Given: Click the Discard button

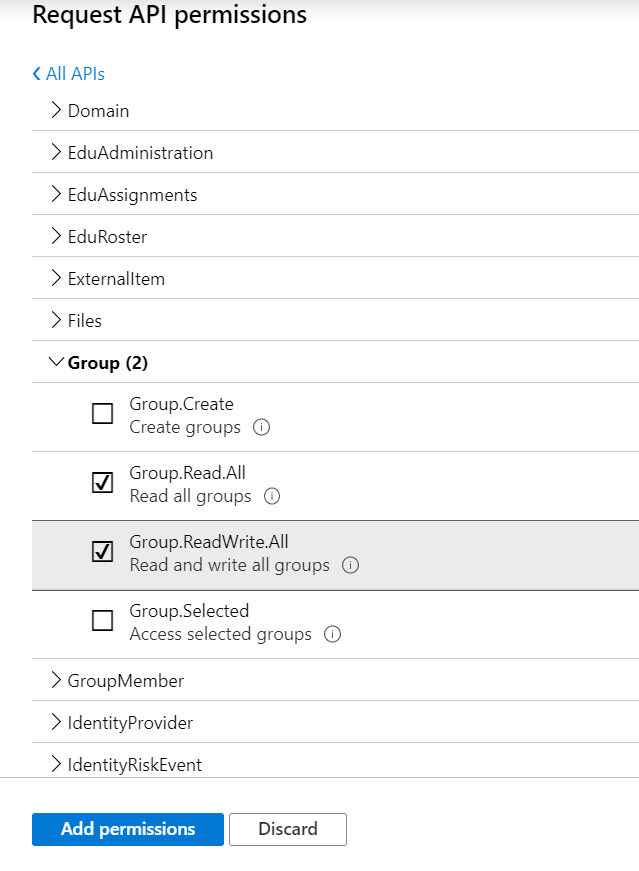Looking at the screenshot, I should [288, 829].
